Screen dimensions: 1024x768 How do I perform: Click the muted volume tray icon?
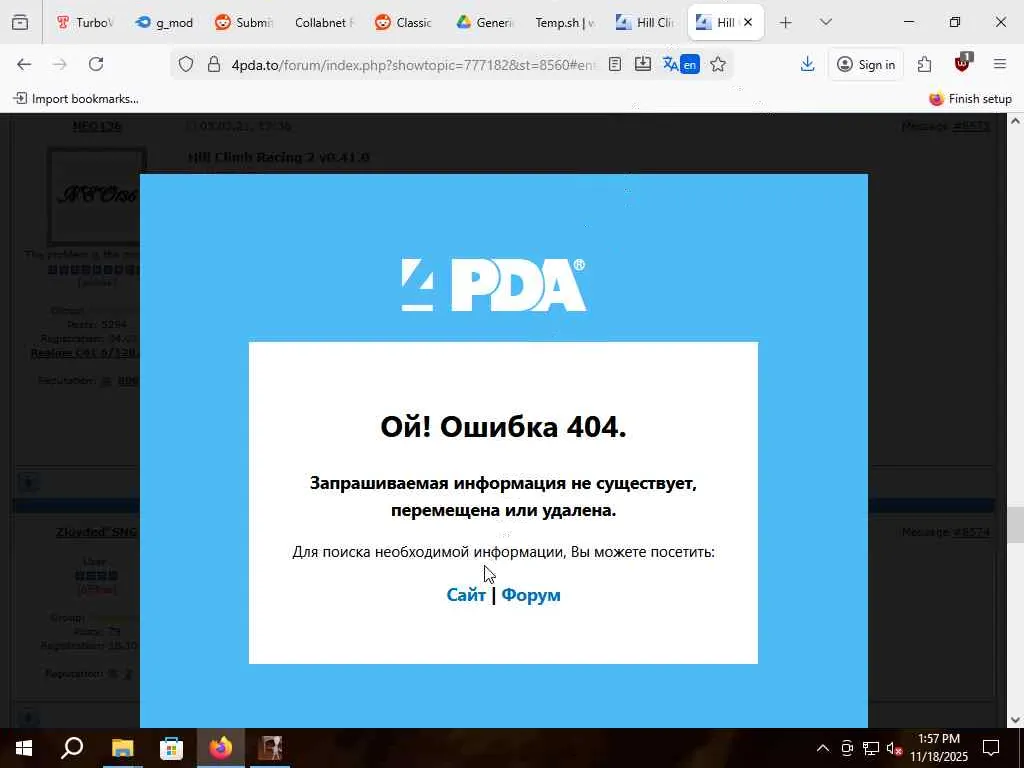point(894,748)
